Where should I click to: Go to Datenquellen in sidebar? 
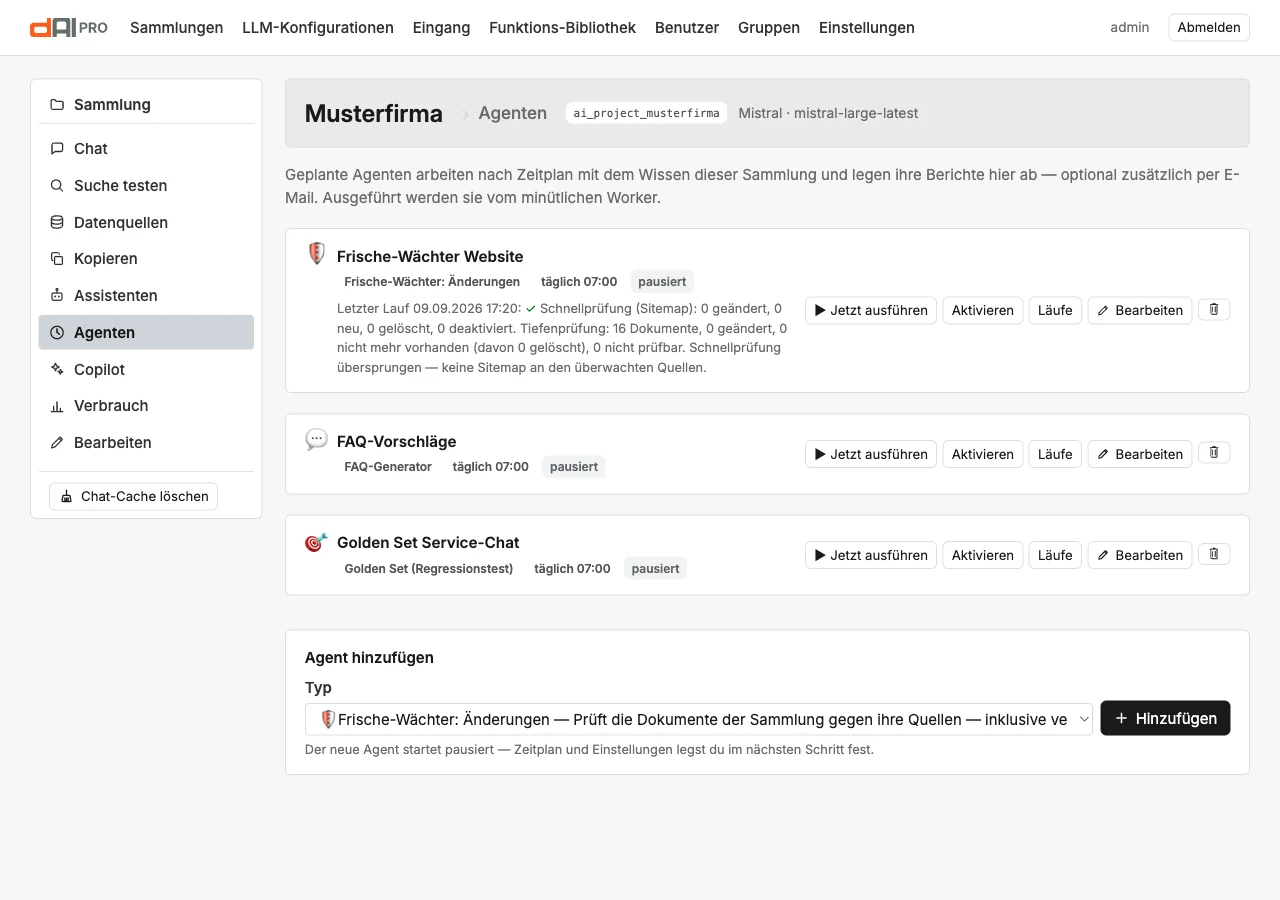[146, 222]
